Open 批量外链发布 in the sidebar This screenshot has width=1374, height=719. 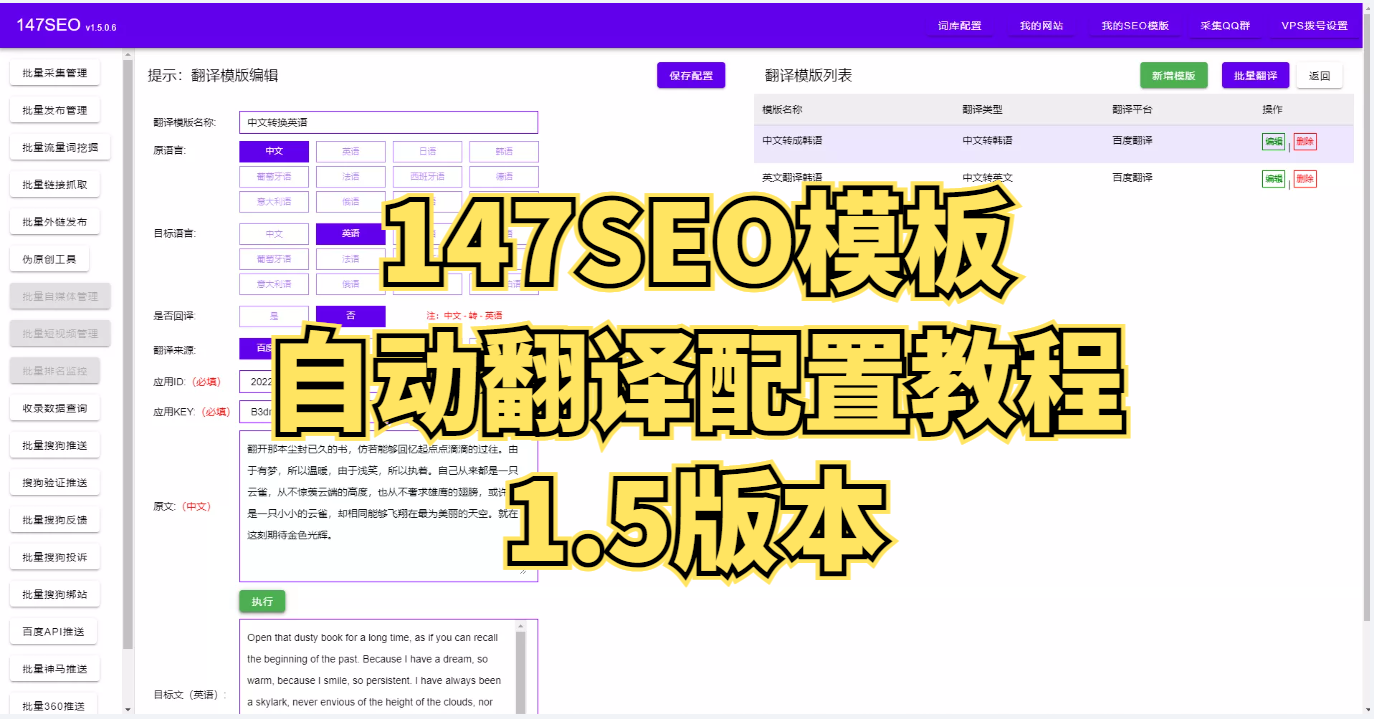tap(54, 222)
